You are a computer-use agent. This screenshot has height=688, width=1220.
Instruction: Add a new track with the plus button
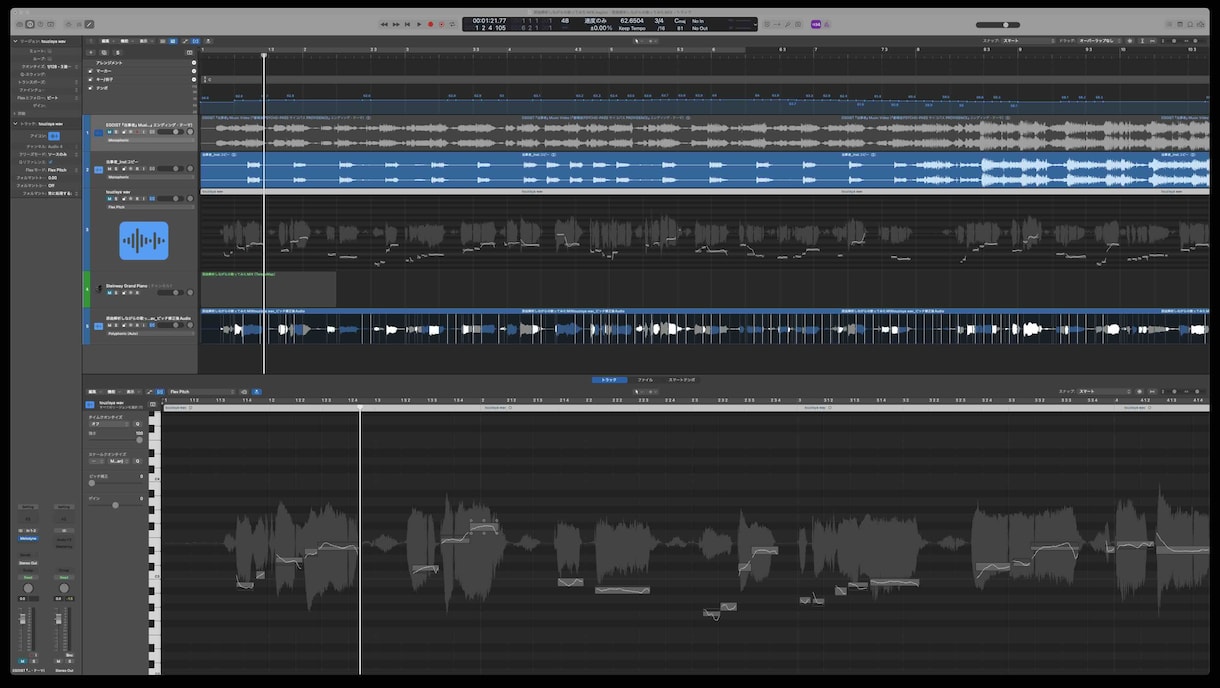(90, 53)
